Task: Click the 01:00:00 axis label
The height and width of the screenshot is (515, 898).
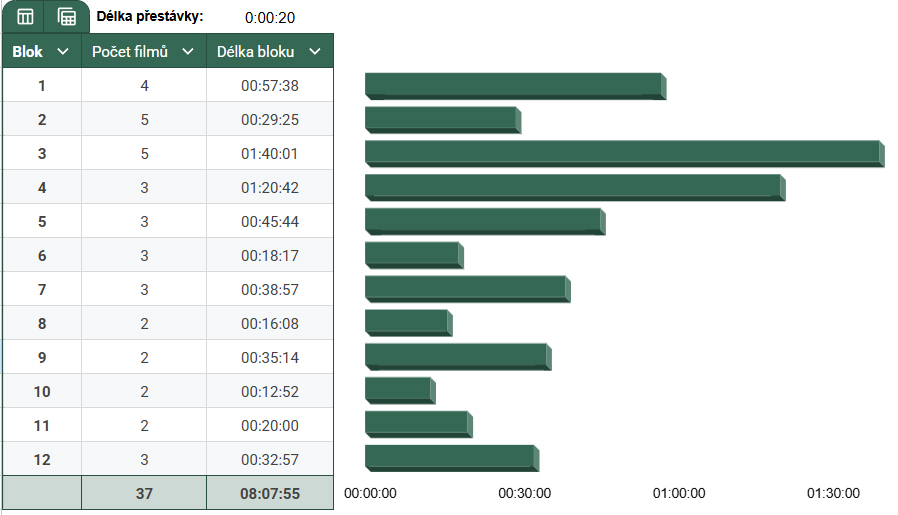Action: (679, 493)
